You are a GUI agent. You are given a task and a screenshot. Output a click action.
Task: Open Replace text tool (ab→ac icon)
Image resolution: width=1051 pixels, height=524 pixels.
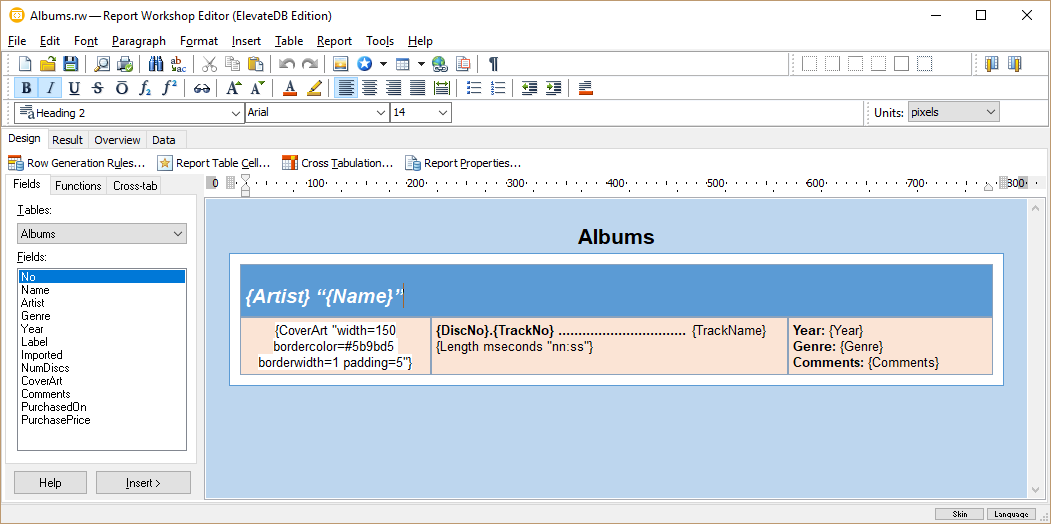178,64
